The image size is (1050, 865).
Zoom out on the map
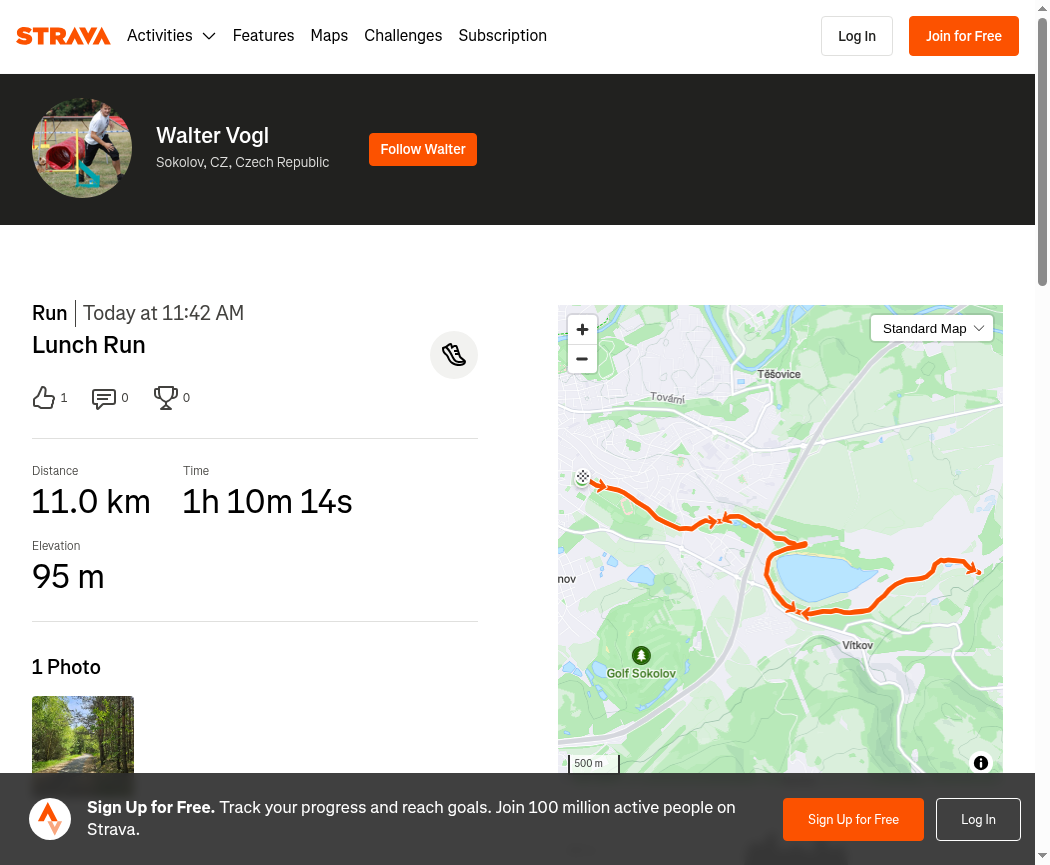[x=582, y=359]
